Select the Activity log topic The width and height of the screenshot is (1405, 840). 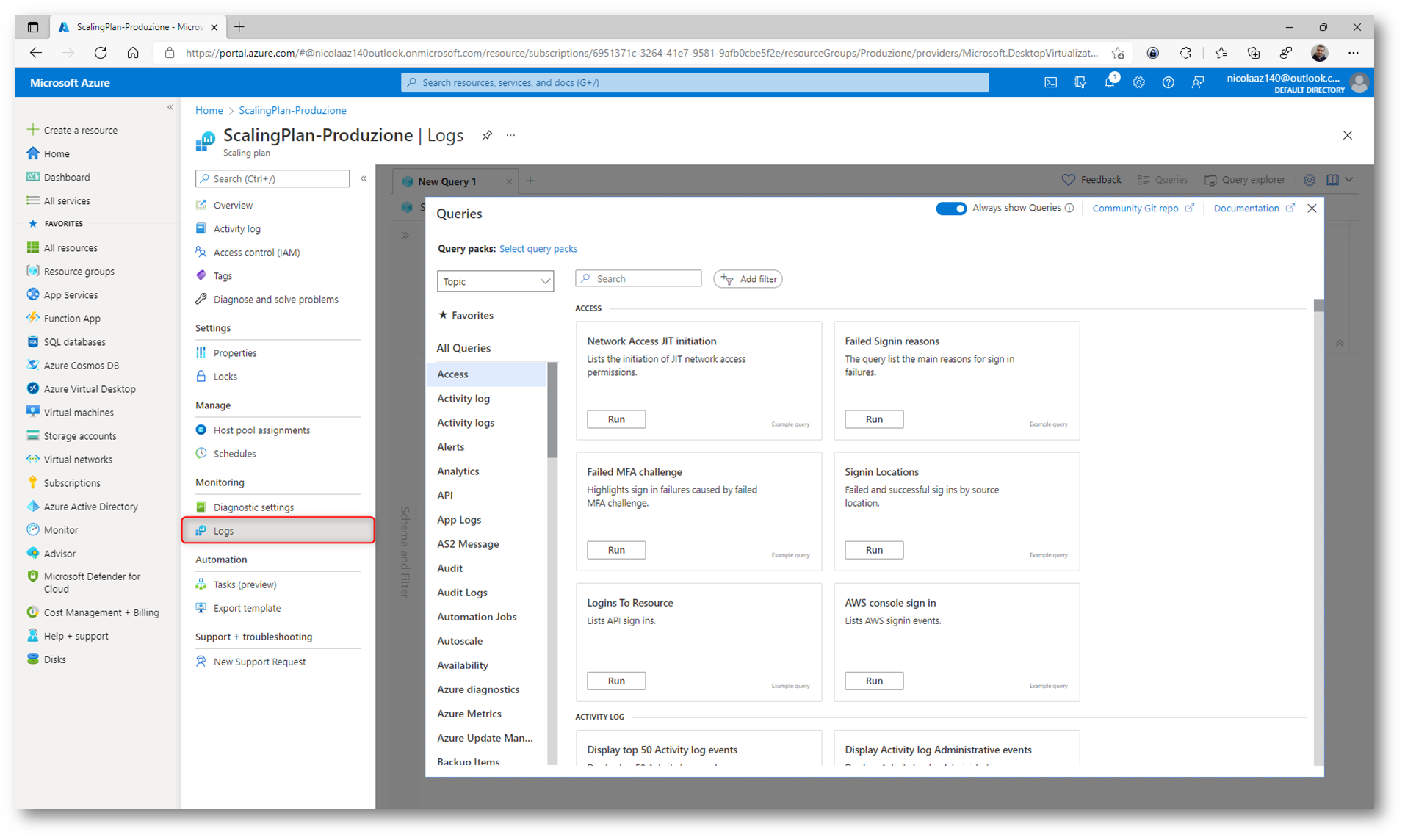pos(463,399)
